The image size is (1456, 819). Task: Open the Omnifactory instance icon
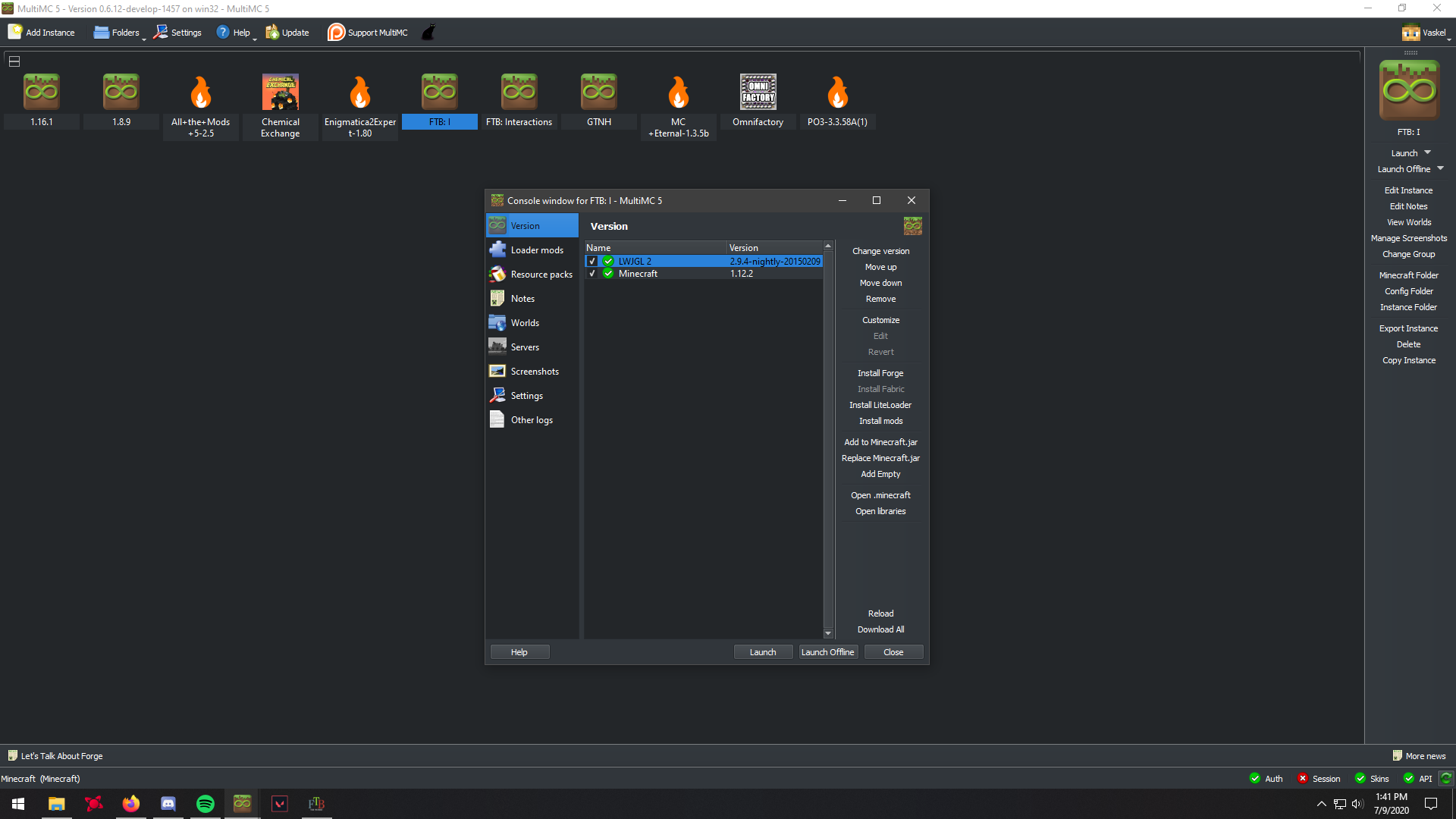click(758, 91)
